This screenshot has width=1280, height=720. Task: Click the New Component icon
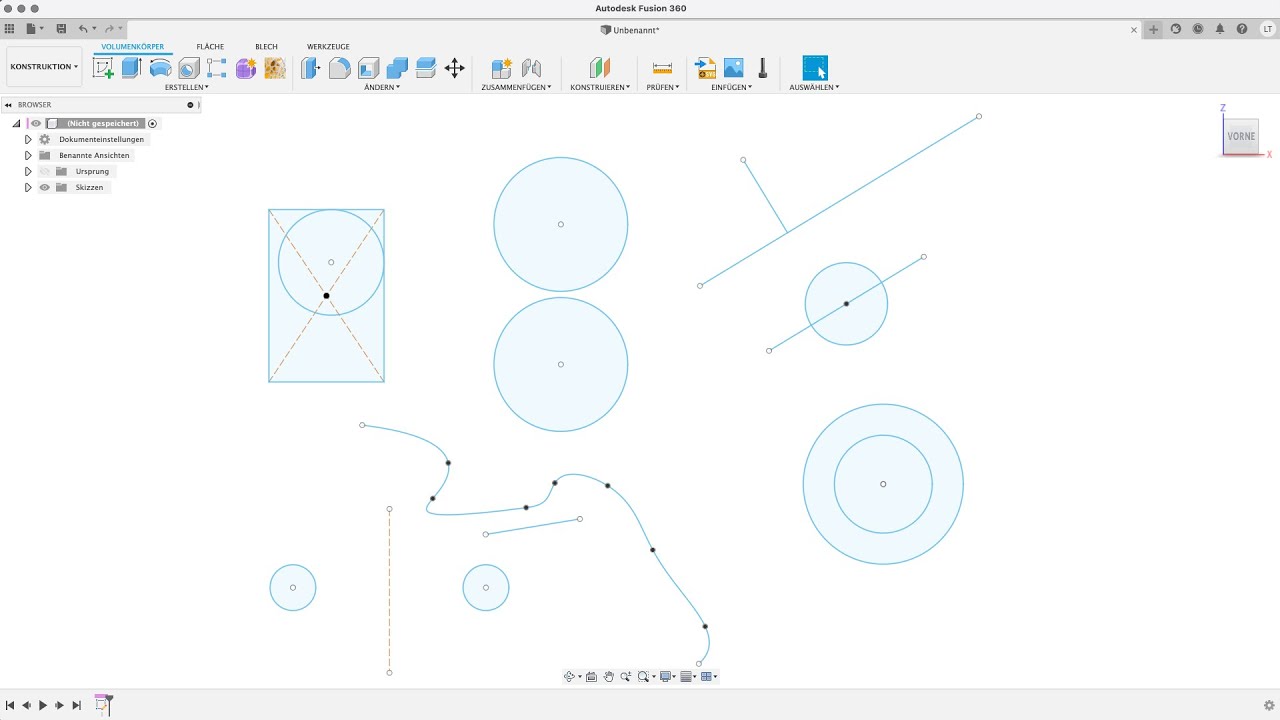pyautogui.click(x=502, y=68)
